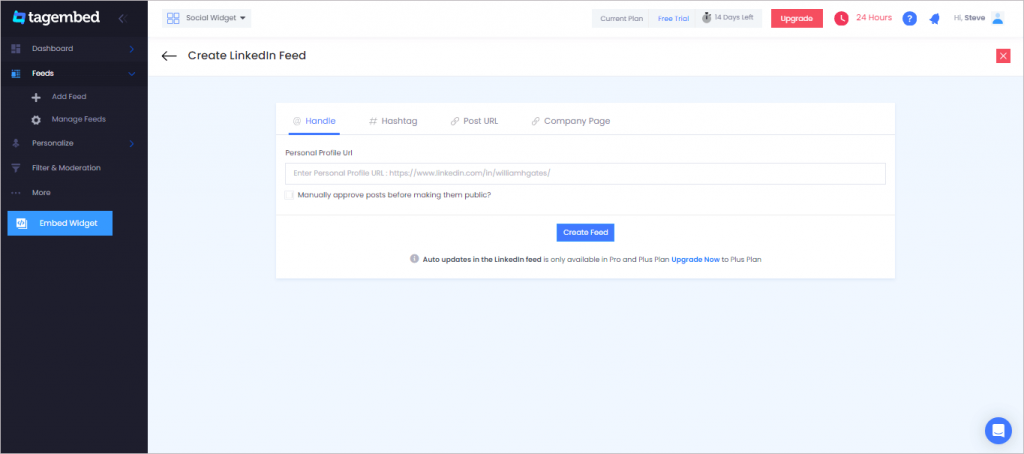Click the tagembed logo

click(x=56, y=18)
